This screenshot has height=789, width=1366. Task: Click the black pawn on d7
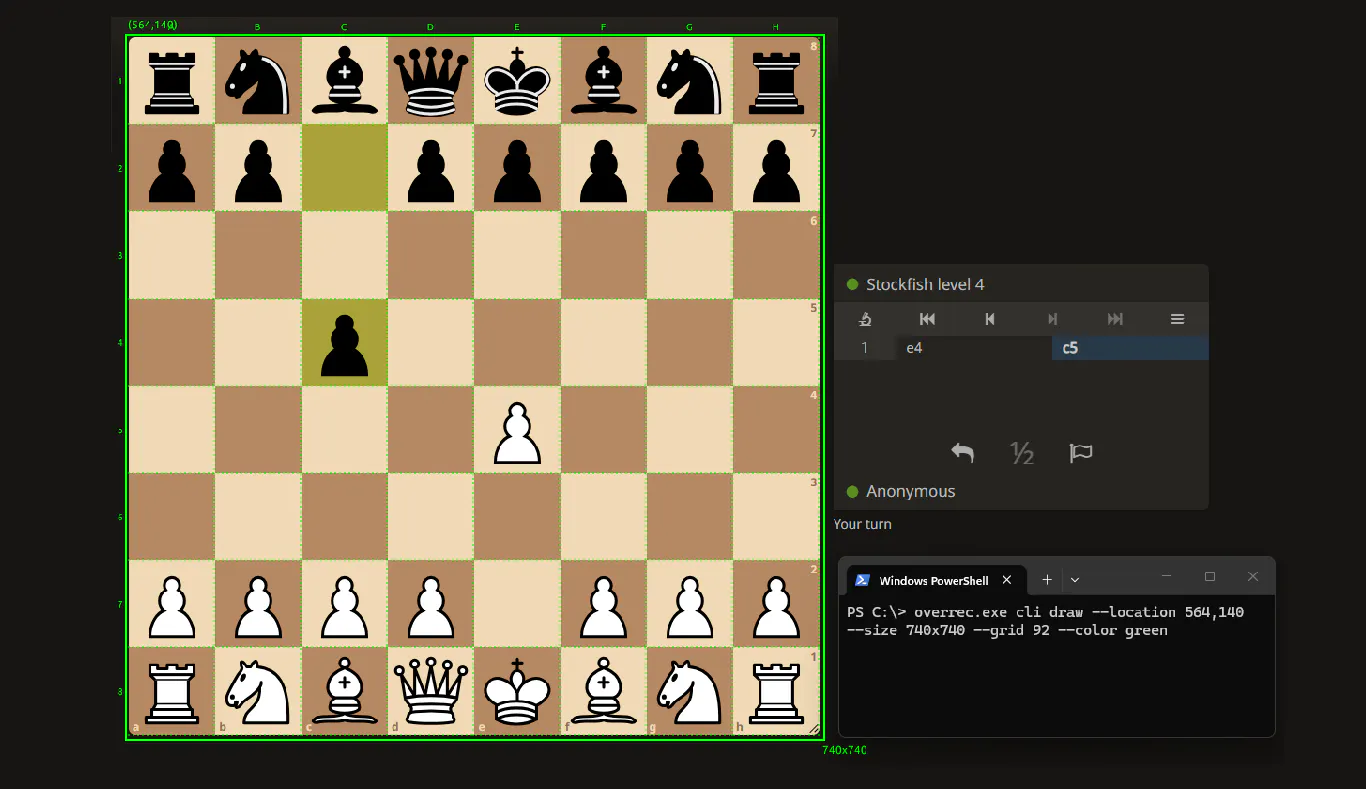point(431,169)
